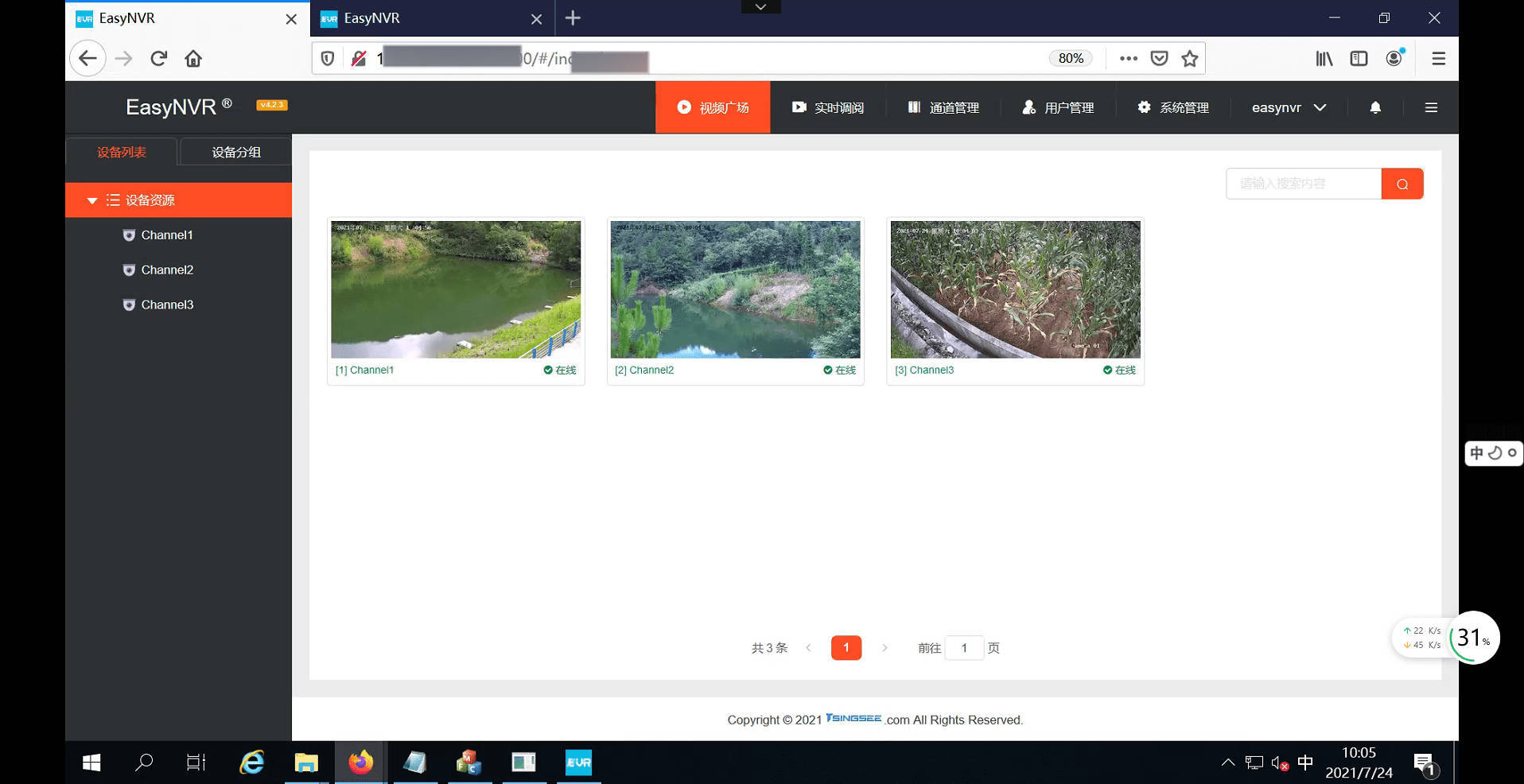Open the 通道管理 menu item
Image resolution: width=1524 pixels, height=784 pixels.
943,107
